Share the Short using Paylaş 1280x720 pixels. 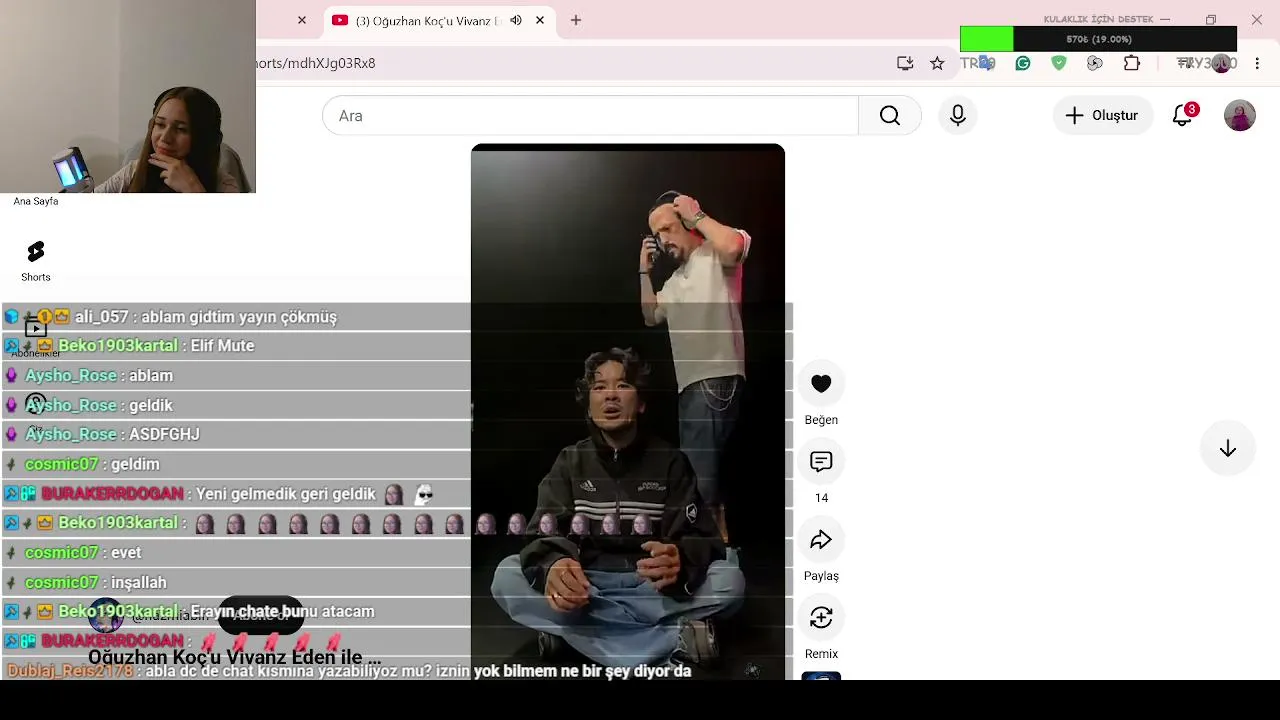tap(821, 540)
